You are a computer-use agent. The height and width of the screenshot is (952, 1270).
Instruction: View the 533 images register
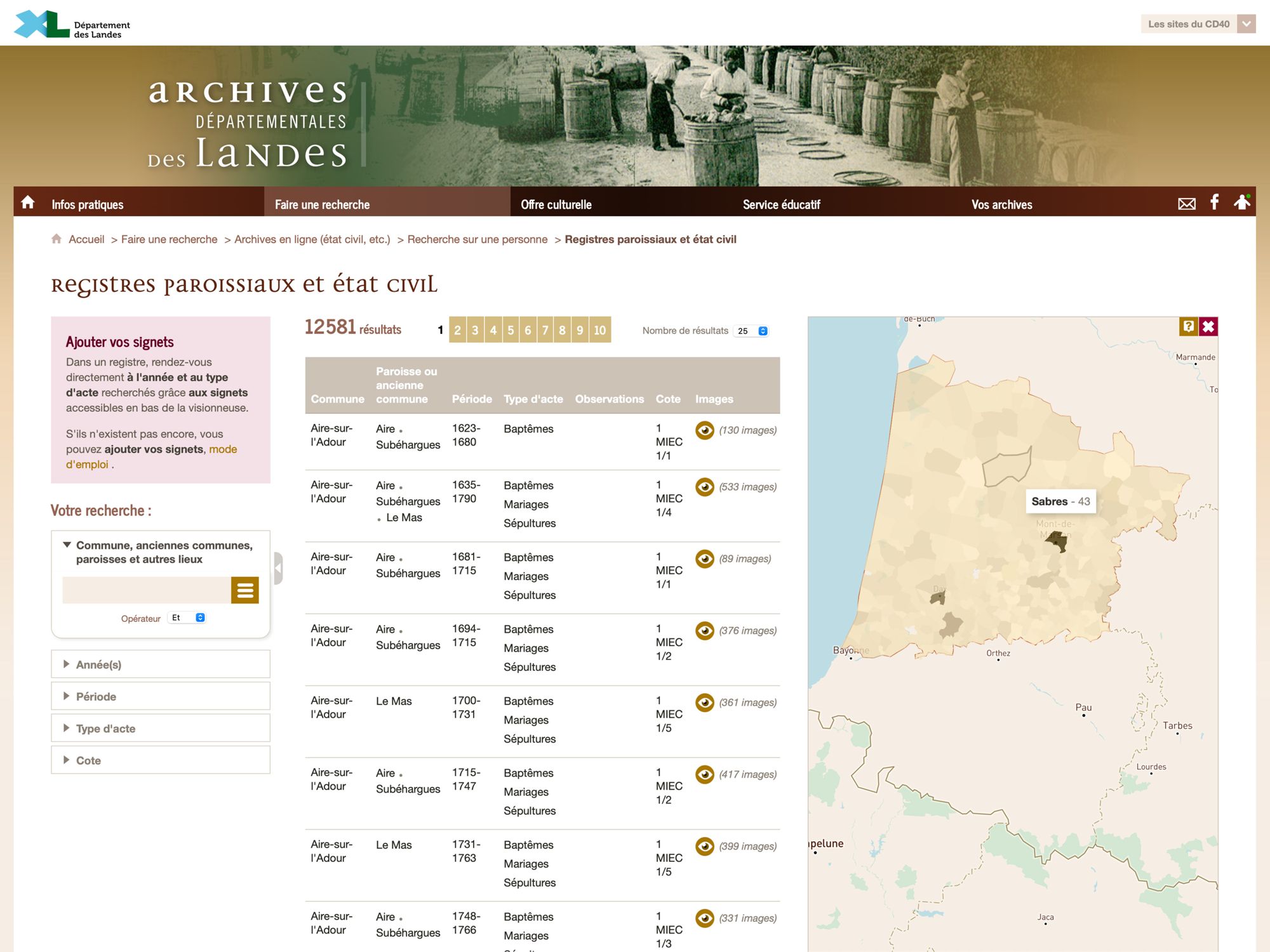pyautogui.click(x=704, y=487)
